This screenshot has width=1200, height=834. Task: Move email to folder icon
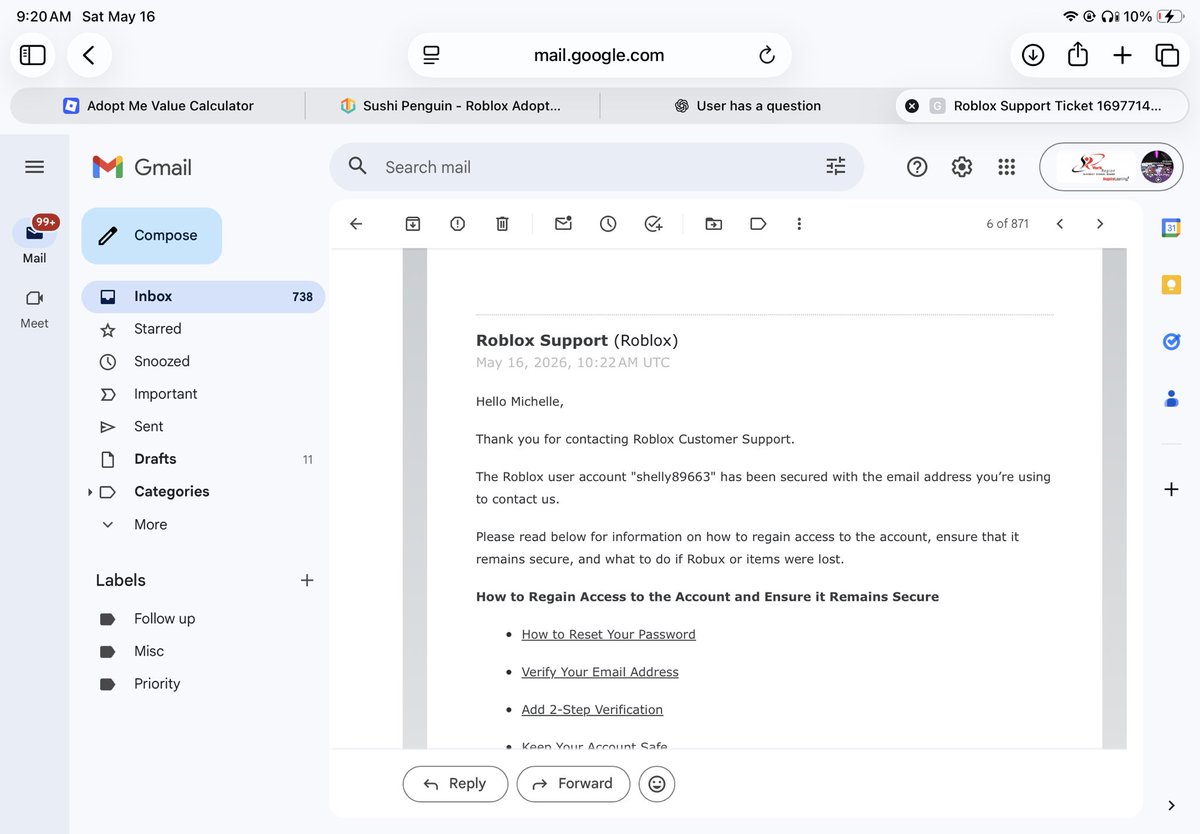[713, 224]
